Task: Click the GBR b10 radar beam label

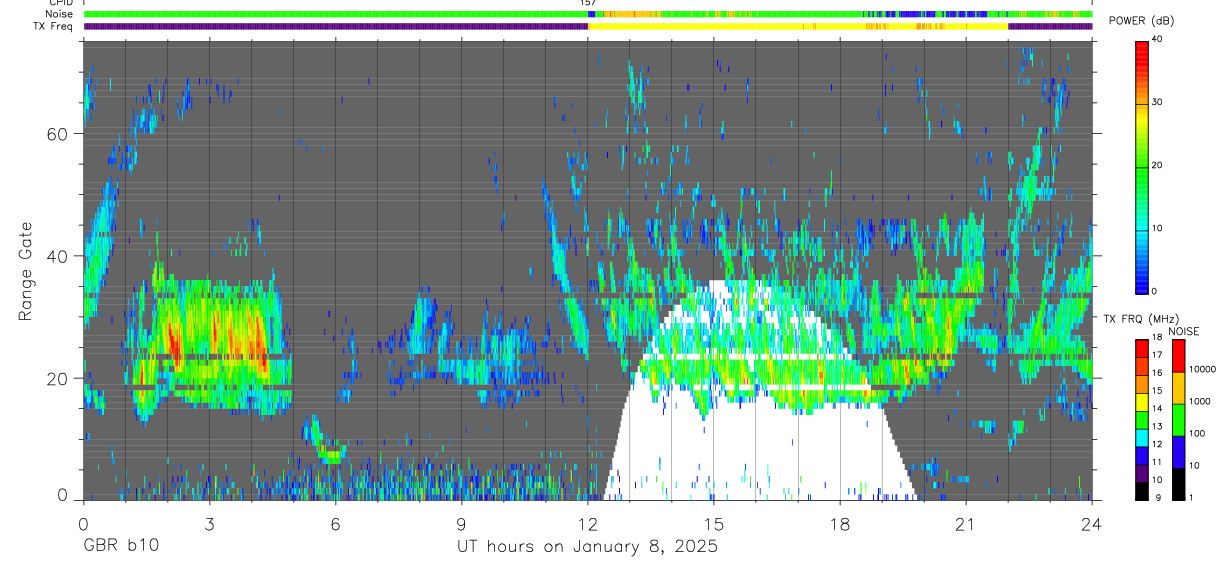Action: click(120, 547)
